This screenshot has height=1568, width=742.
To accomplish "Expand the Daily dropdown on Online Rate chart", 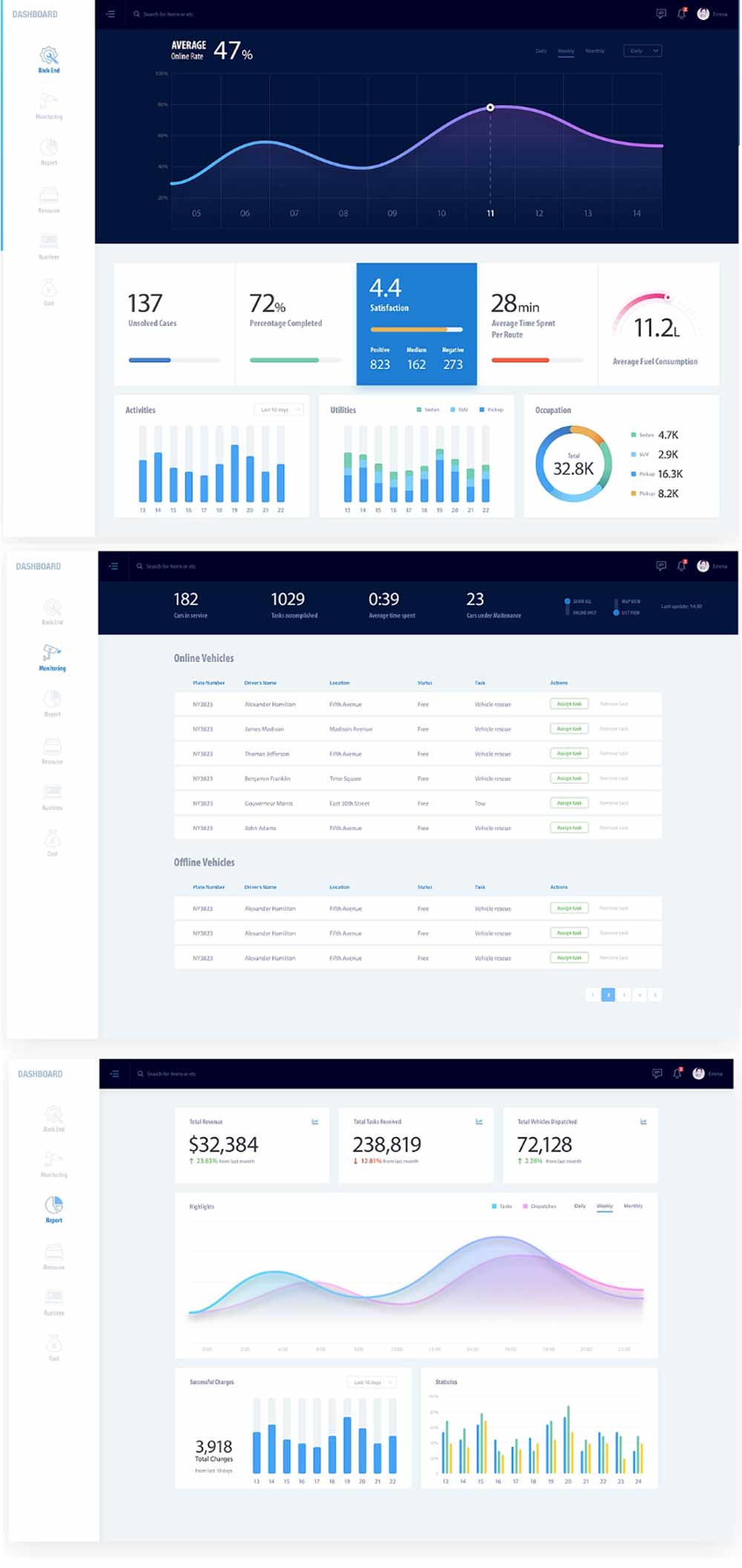I will coord(642,51).
